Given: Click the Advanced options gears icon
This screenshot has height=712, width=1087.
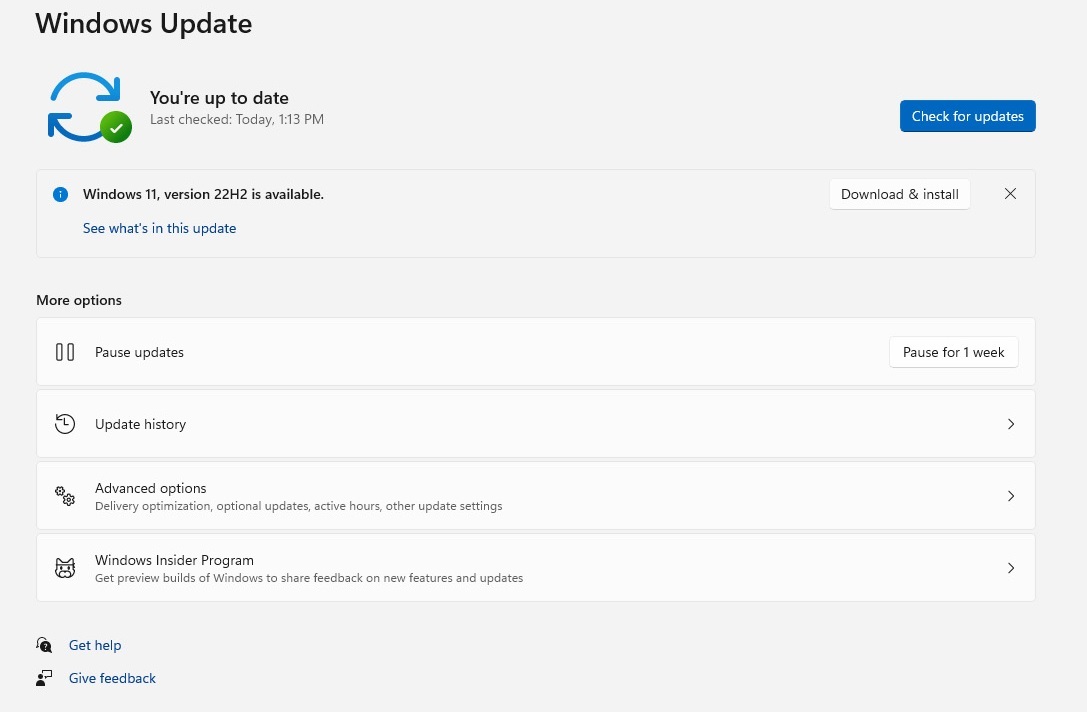Looking at the screenshot, I should [65, 496].
